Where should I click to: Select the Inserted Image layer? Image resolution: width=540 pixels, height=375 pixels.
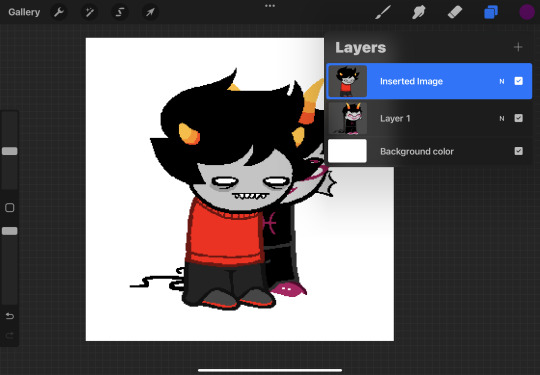click(429, 81)
